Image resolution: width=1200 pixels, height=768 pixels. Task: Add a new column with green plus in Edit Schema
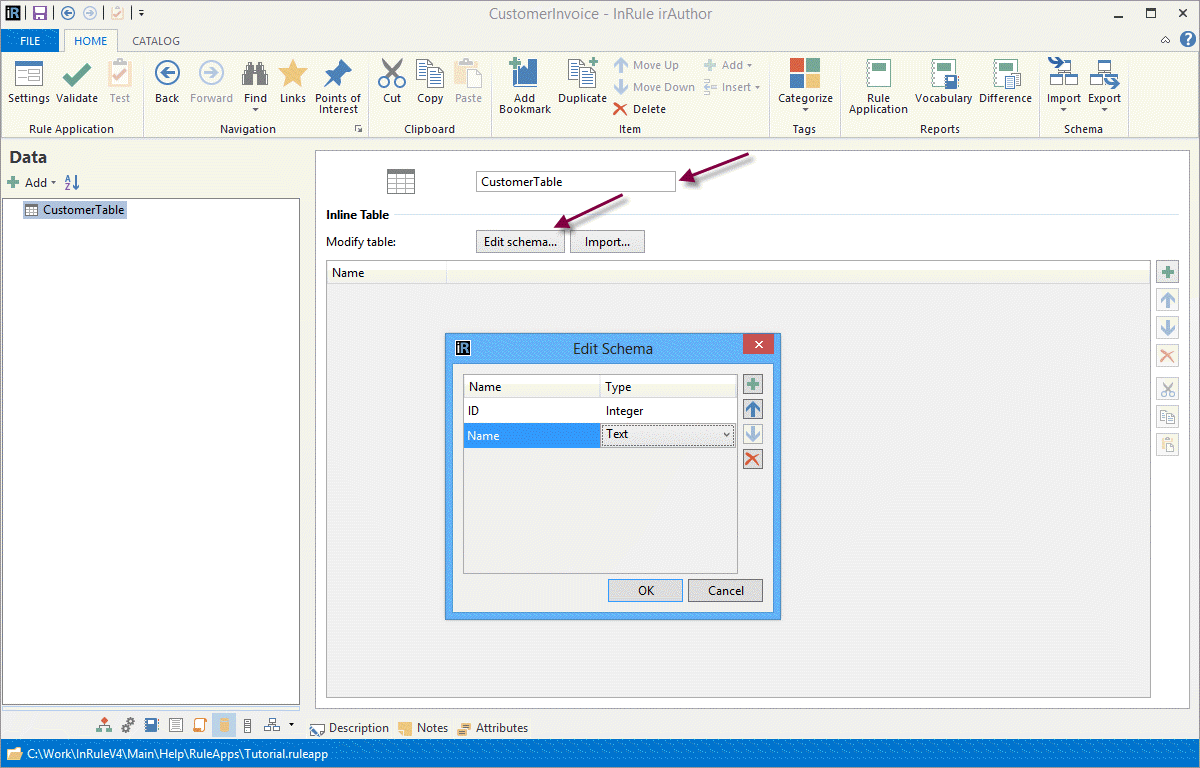753,384
